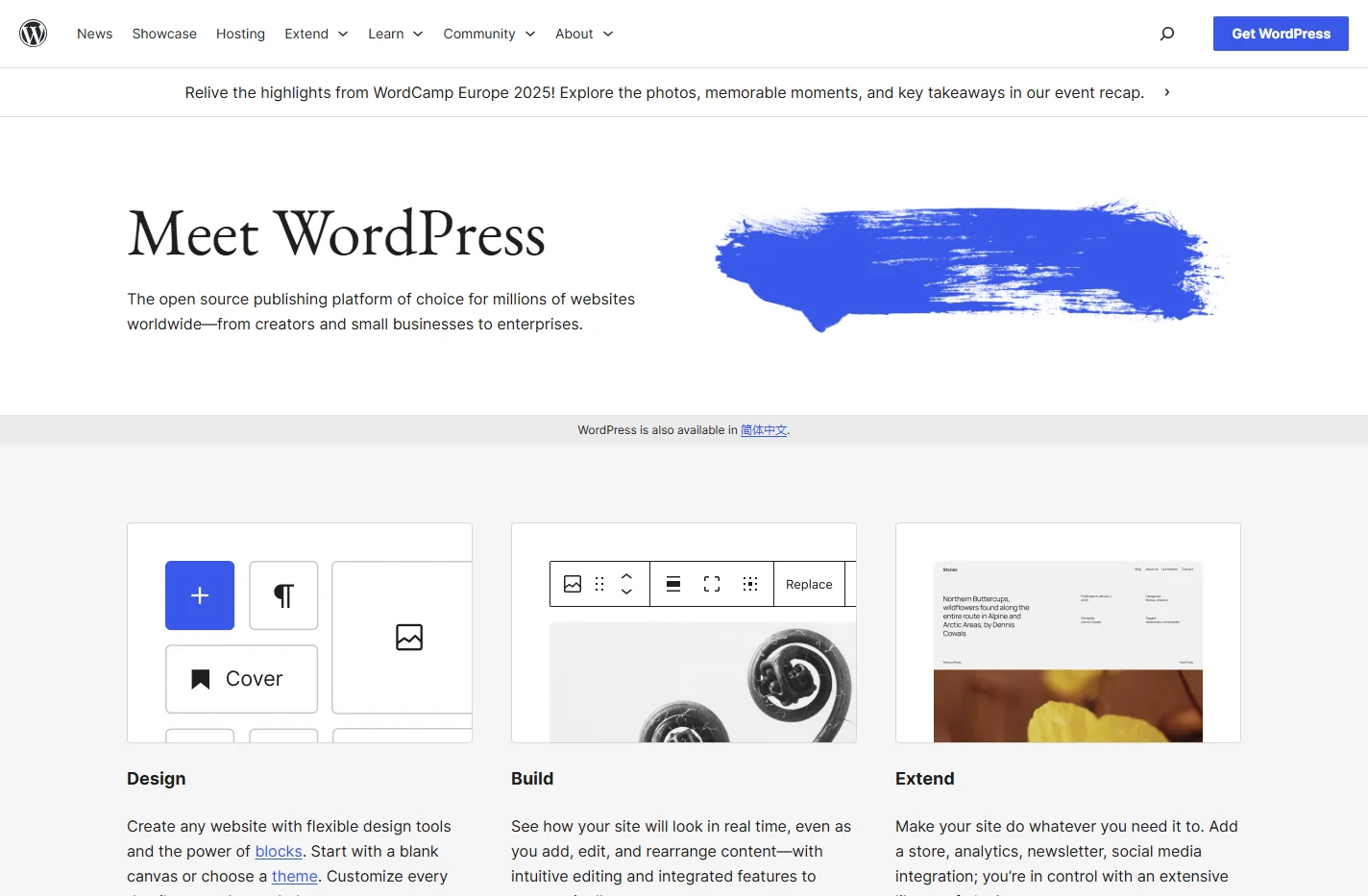Expand the Community menu chevron
This screenshot has height=896, width=1368.
530,34
